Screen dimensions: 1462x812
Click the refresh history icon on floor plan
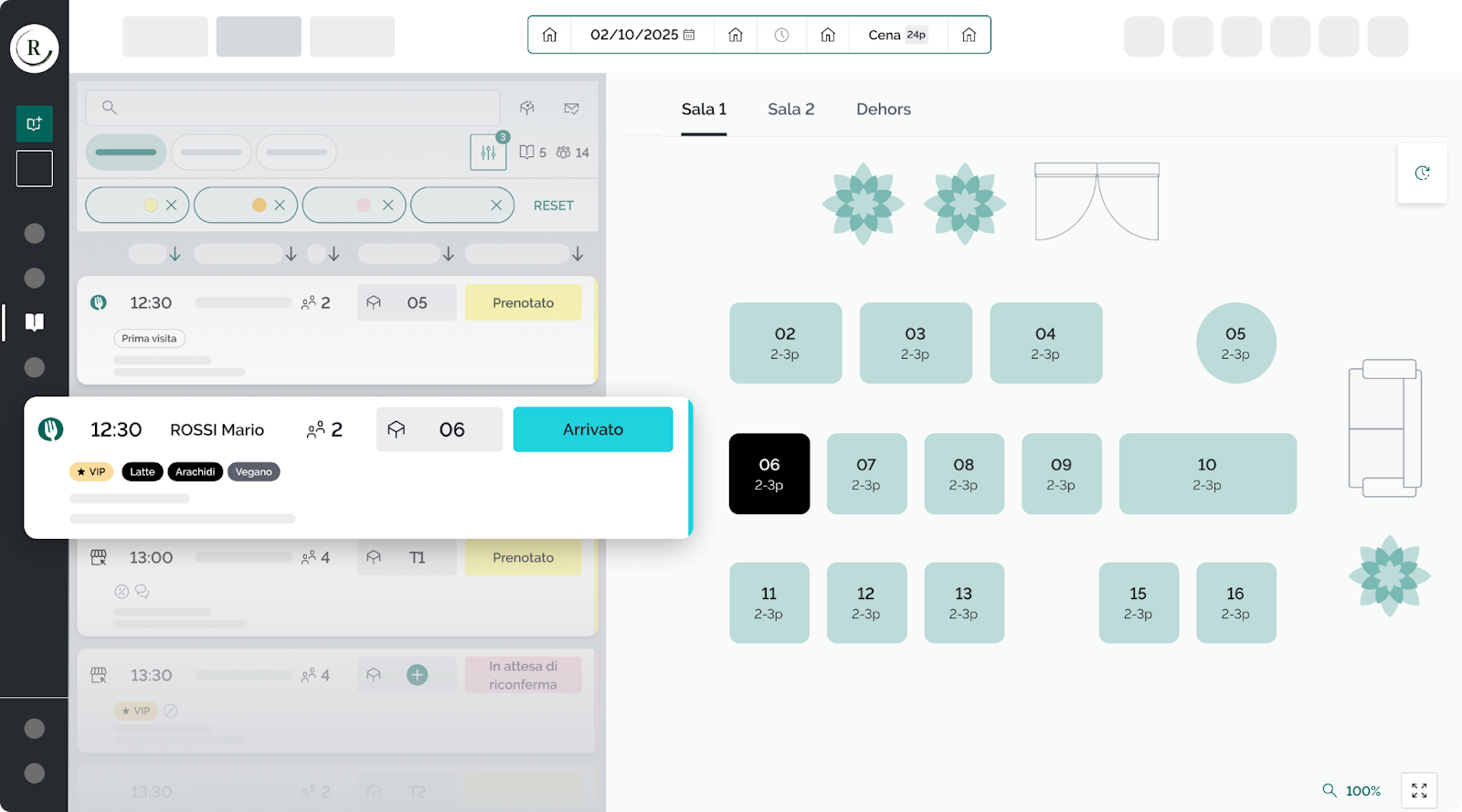1422,173
